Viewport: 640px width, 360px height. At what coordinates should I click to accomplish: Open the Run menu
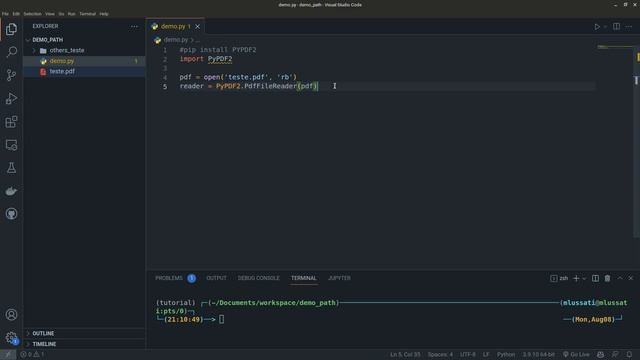(x=71, y=14)
